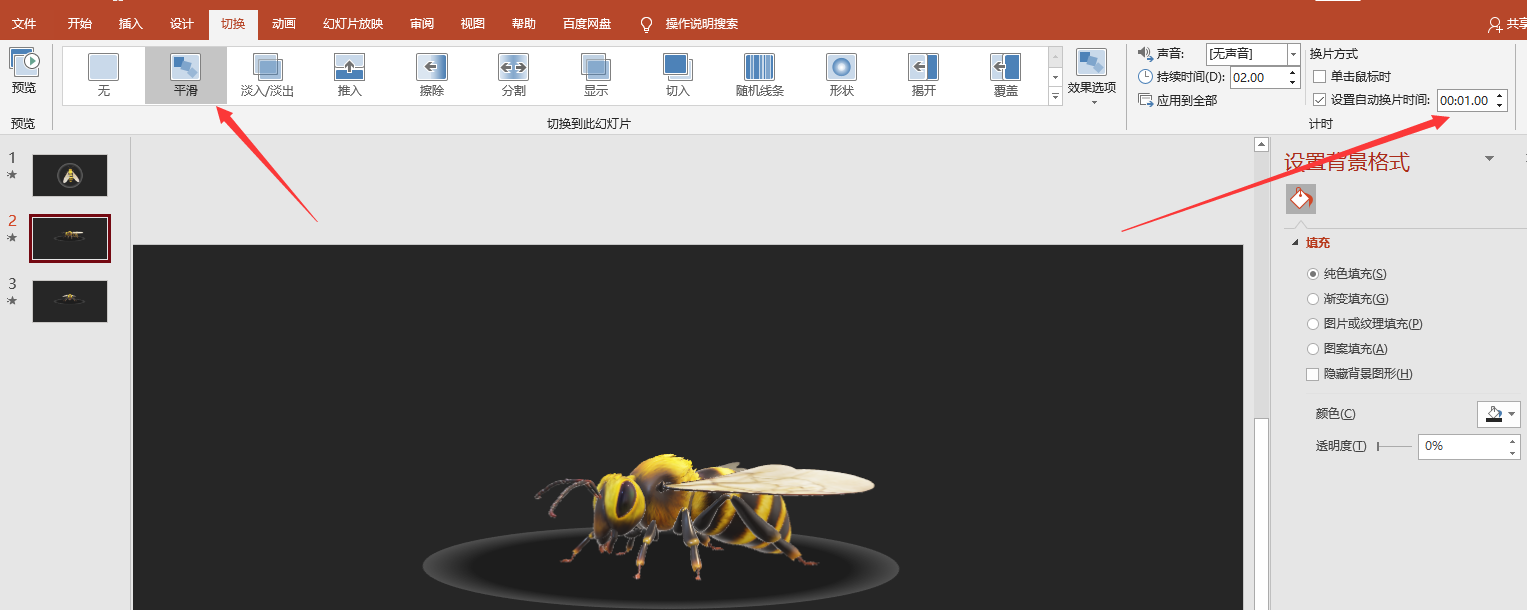Switch to the 设计 tab
The image size is (1527, 610).
click(182, 24)
